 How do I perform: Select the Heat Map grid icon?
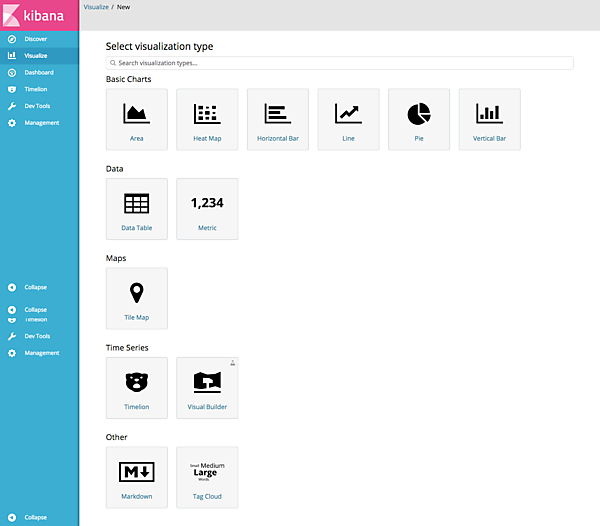(207, 114)
